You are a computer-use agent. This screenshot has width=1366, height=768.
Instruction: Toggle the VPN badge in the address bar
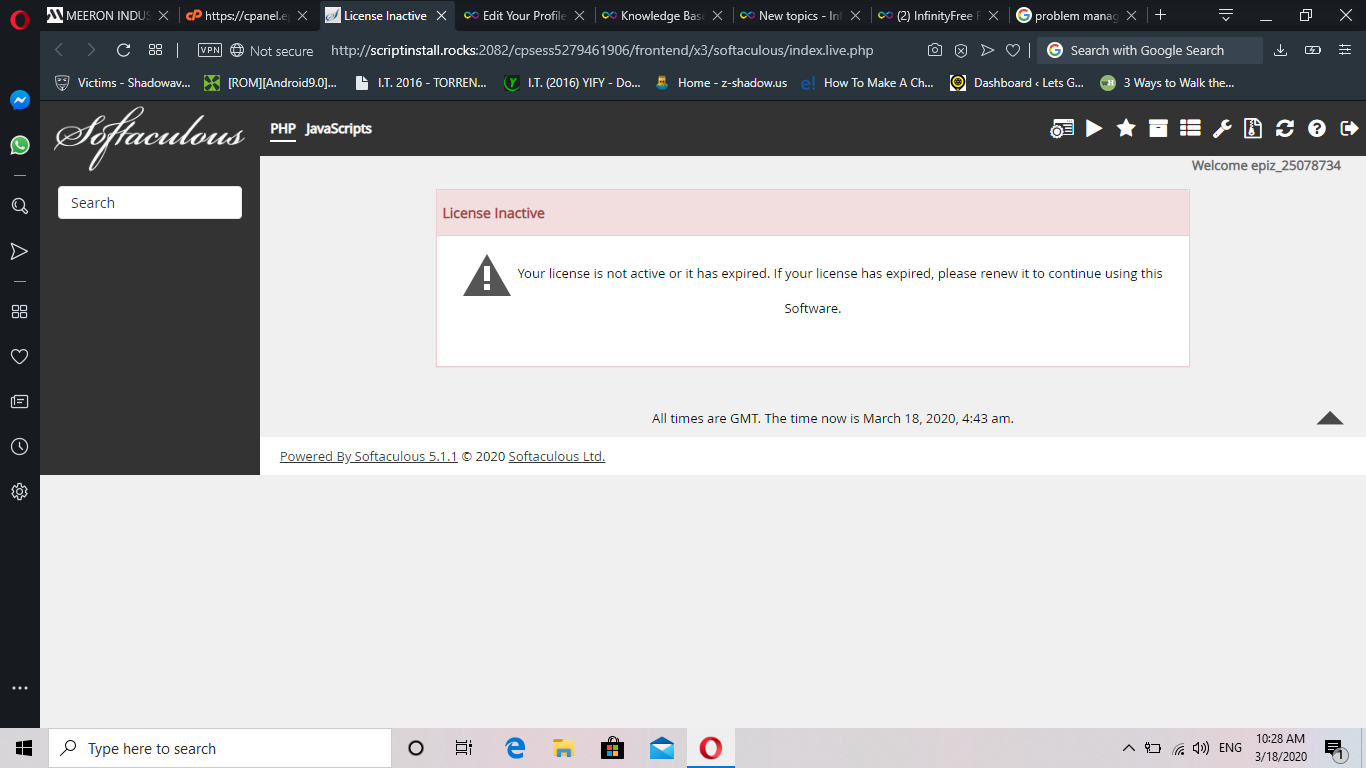click(x=210, y=50)
